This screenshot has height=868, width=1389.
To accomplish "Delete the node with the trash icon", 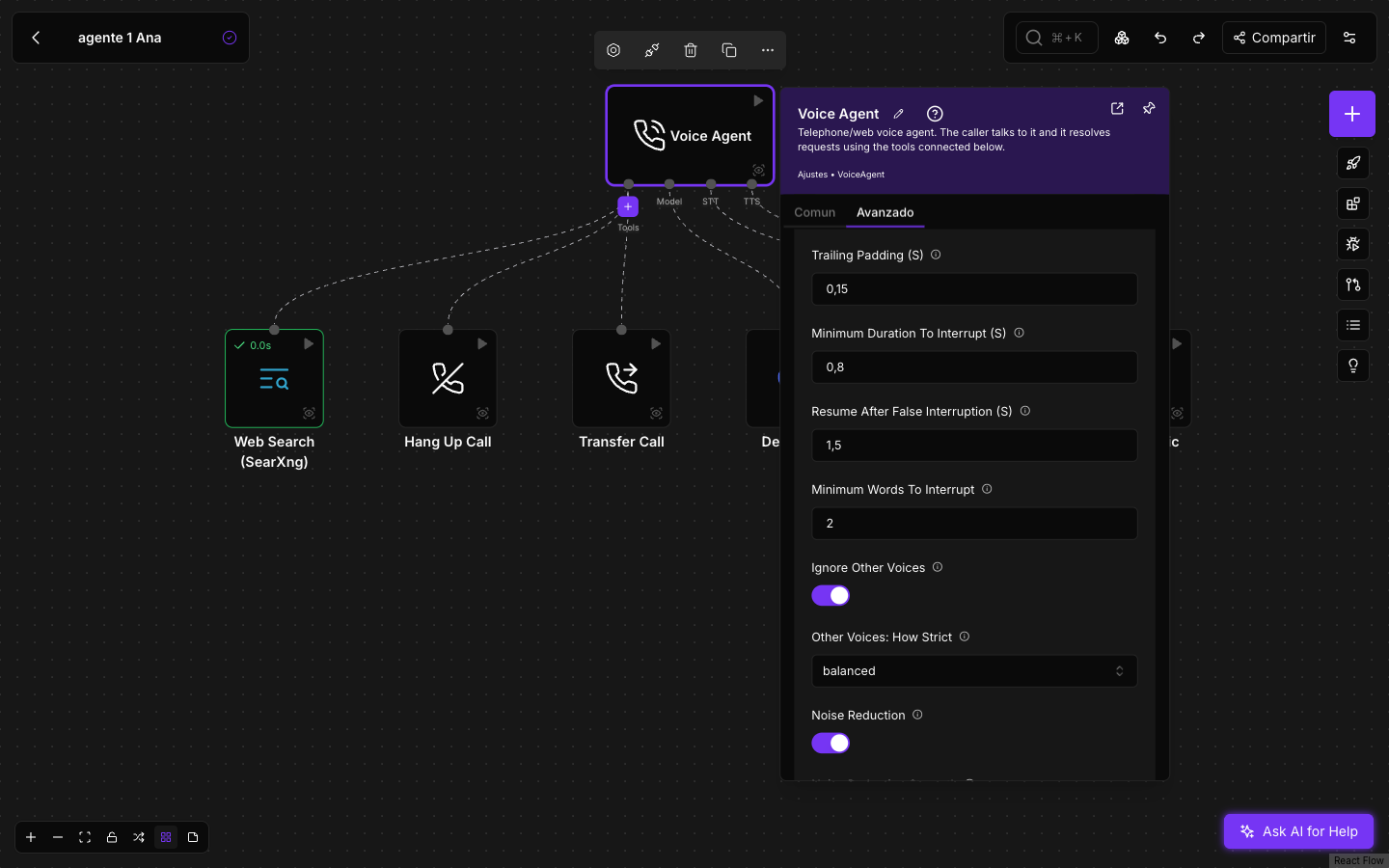I will click(691, 50).
